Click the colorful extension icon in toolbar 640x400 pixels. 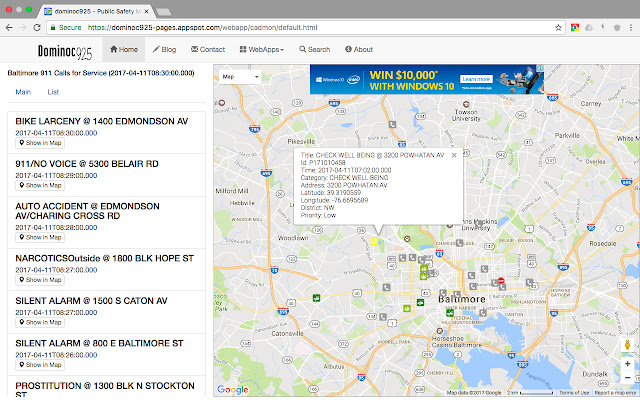tap(575, 28)
